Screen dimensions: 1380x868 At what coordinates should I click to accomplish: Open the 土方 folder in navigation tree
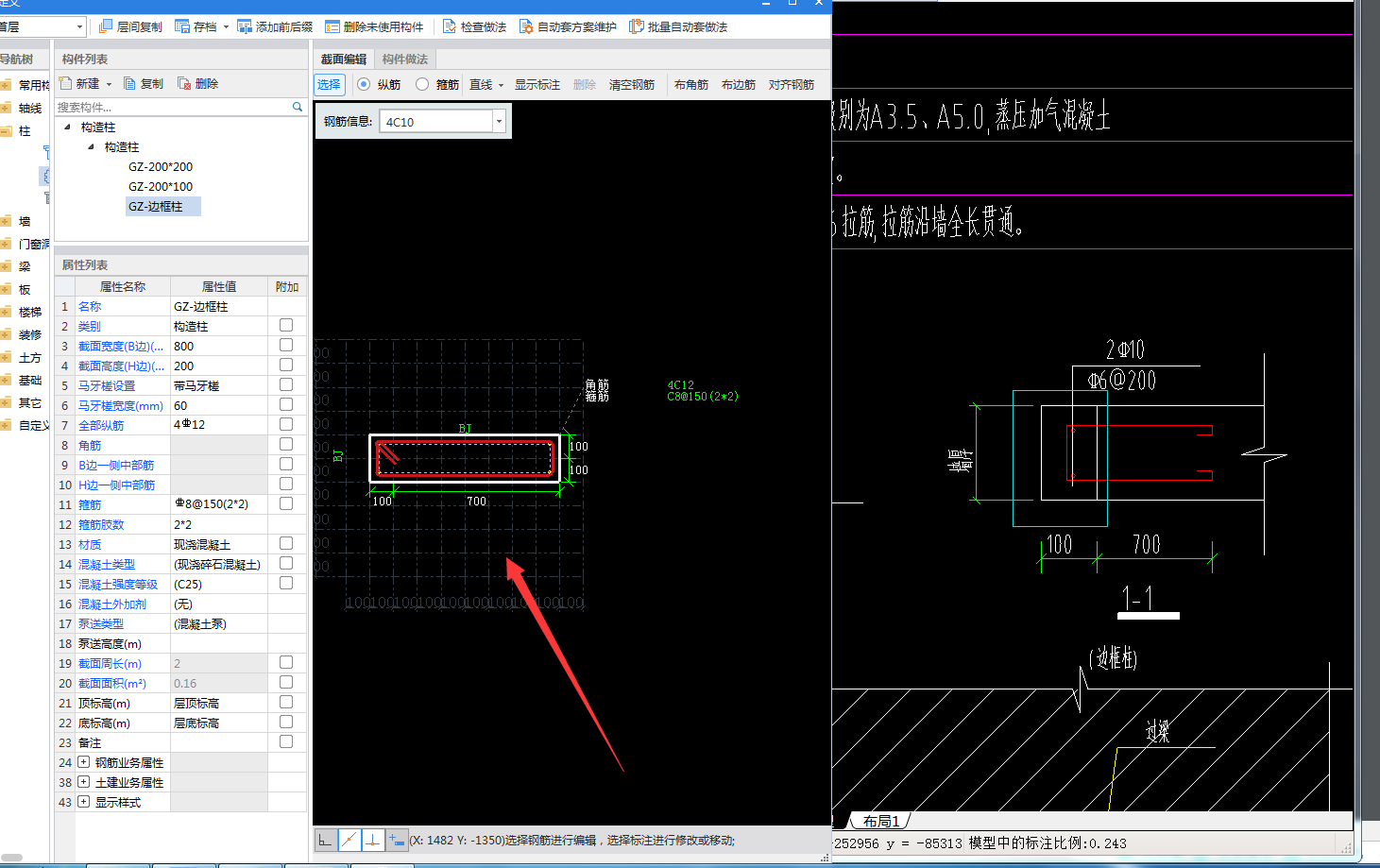[6, 357]
